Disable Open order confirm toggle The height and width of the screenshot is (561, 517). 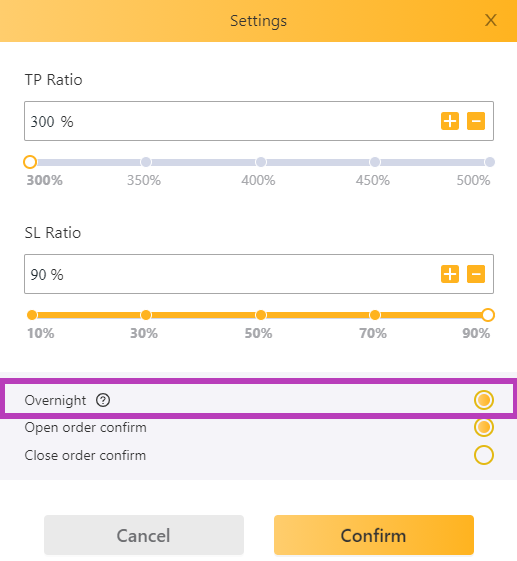[484, 427]
